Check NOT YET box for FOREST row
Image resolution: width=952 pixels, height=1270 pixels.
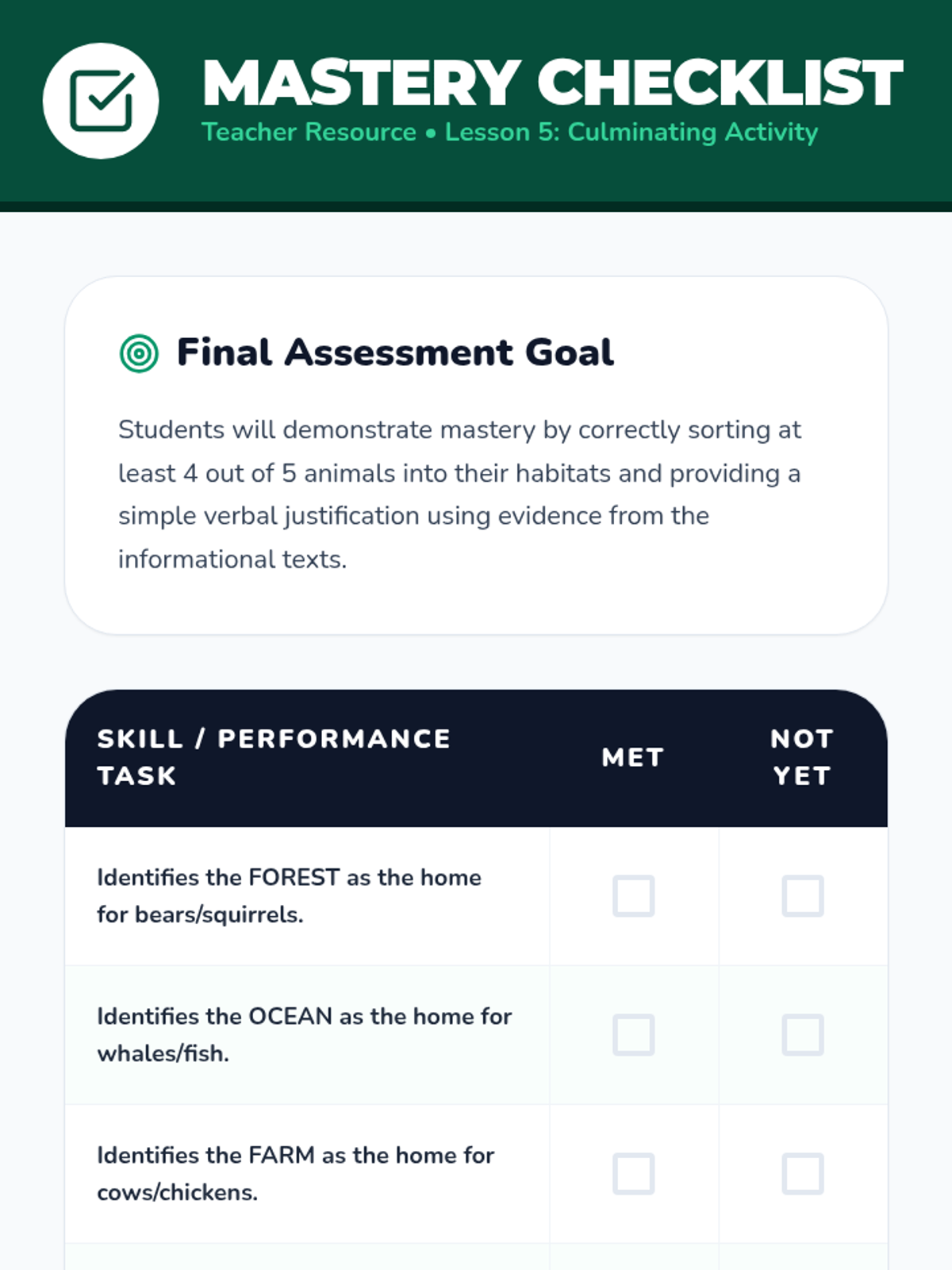coord(803,896)
